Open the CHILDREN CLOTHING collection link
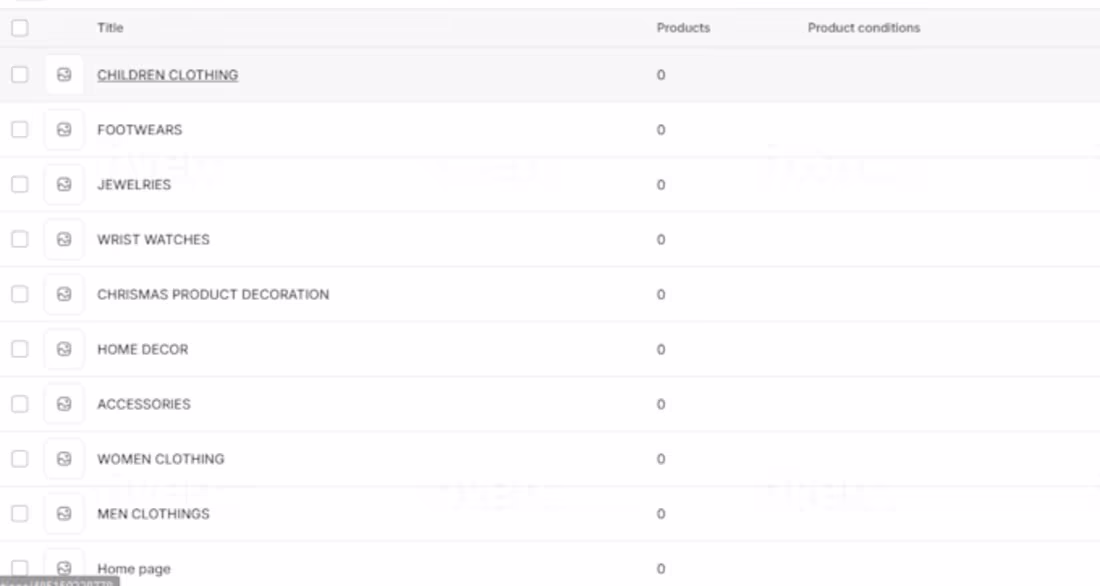This screenshot has width=1100, height=586. pos(167,74)
